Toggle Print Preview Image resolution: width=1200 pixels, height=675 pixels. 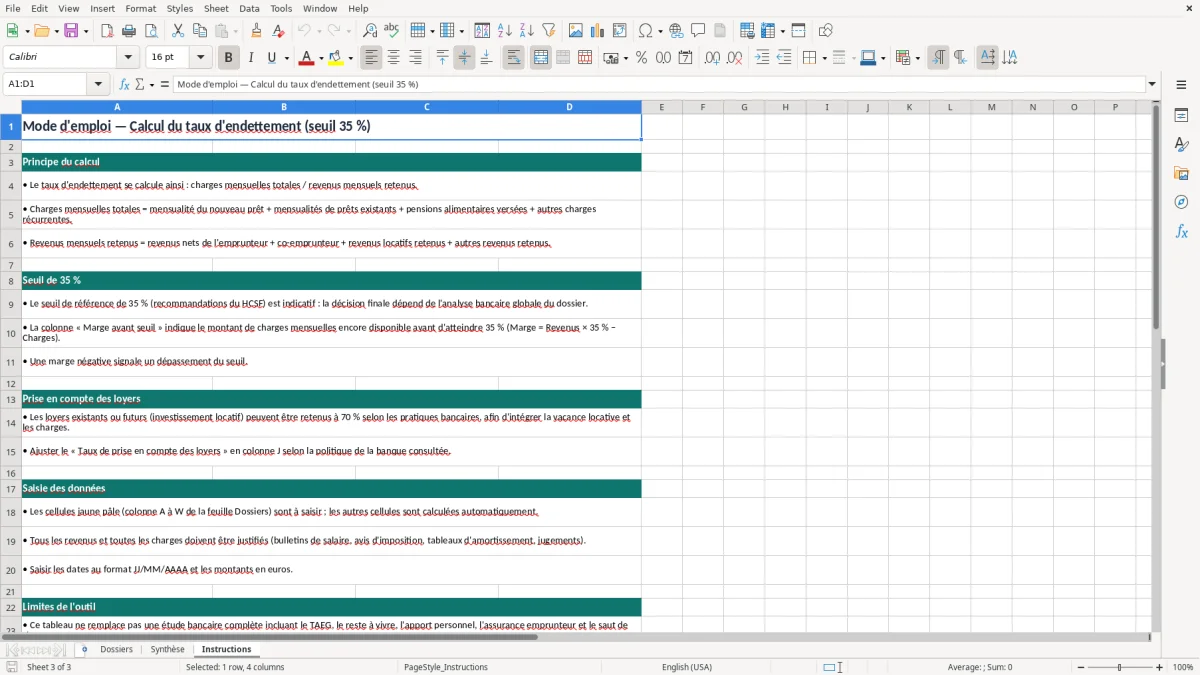151,31
